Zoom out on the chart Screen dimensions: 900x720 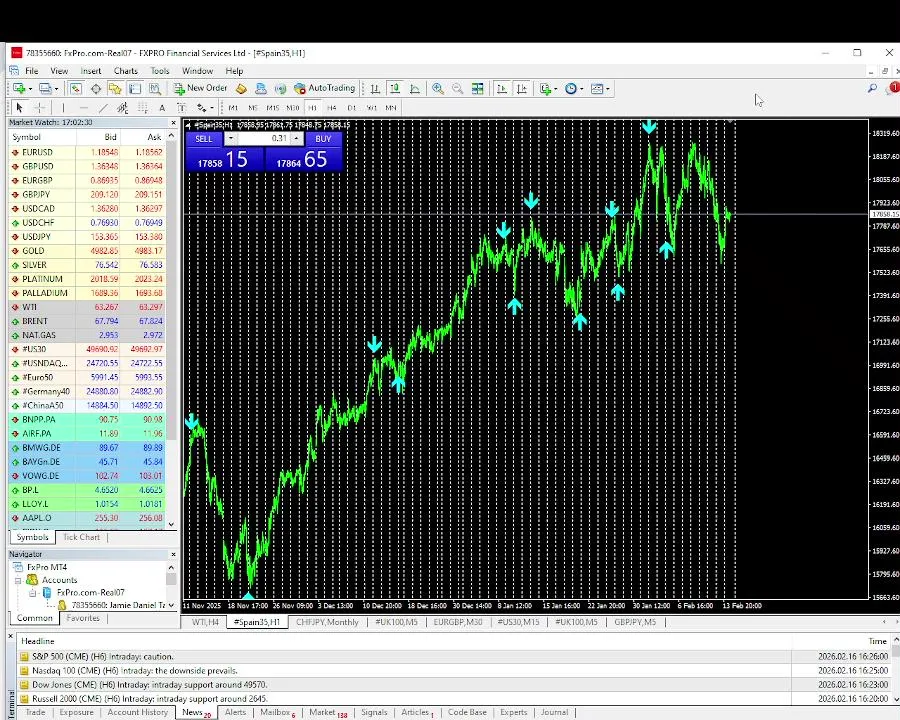coord(457,88)
